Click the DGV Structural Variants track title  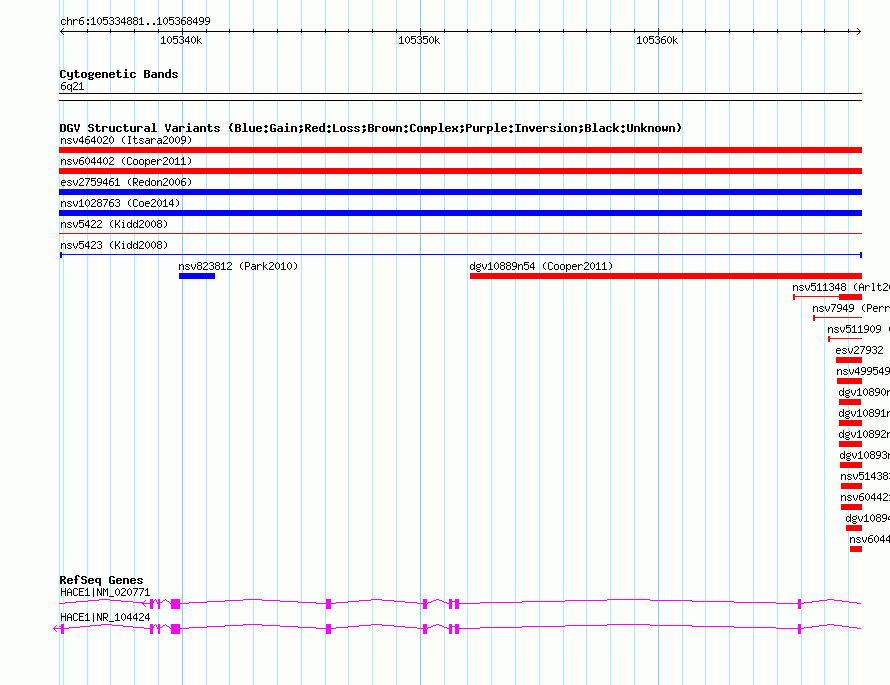coord(371,128)
